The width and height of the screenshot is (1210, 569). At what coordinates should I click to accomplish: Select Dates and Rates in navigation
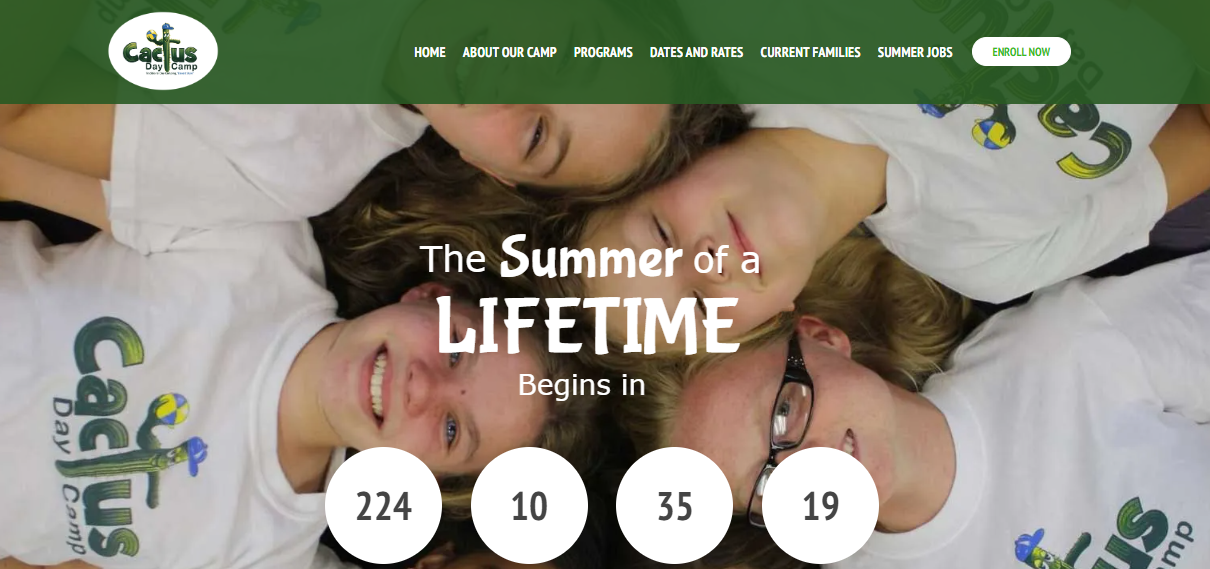tap(696, 52)
